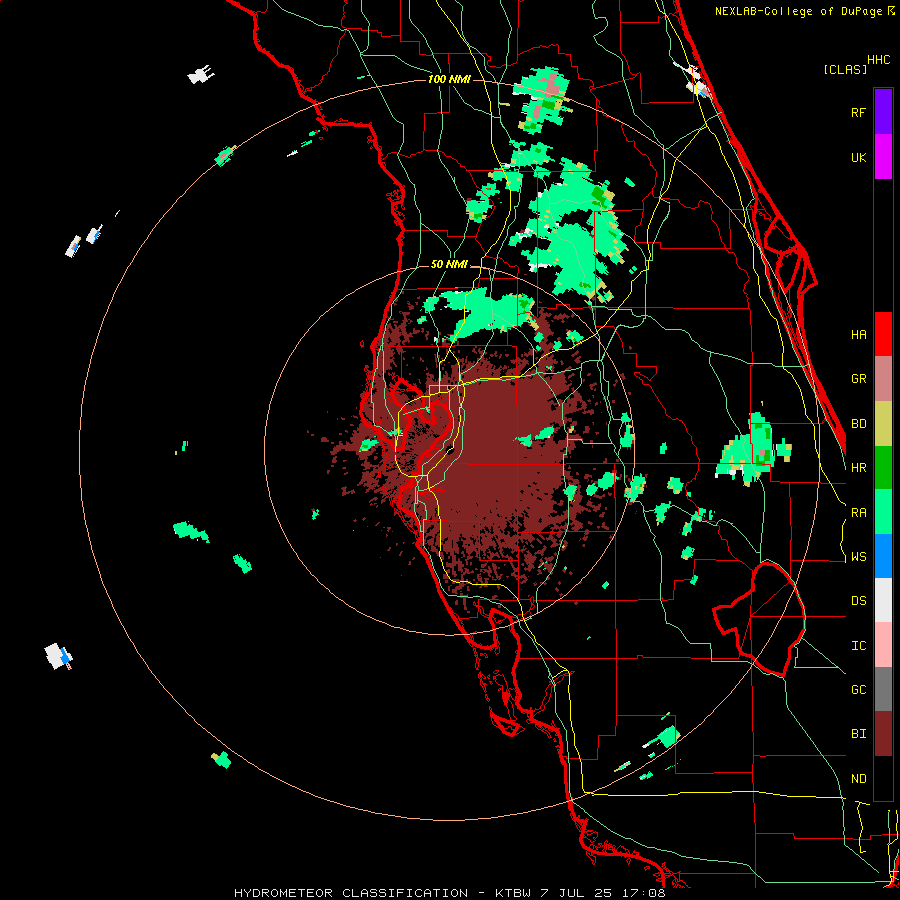Click the GC legend label

(x=858, y=689)
